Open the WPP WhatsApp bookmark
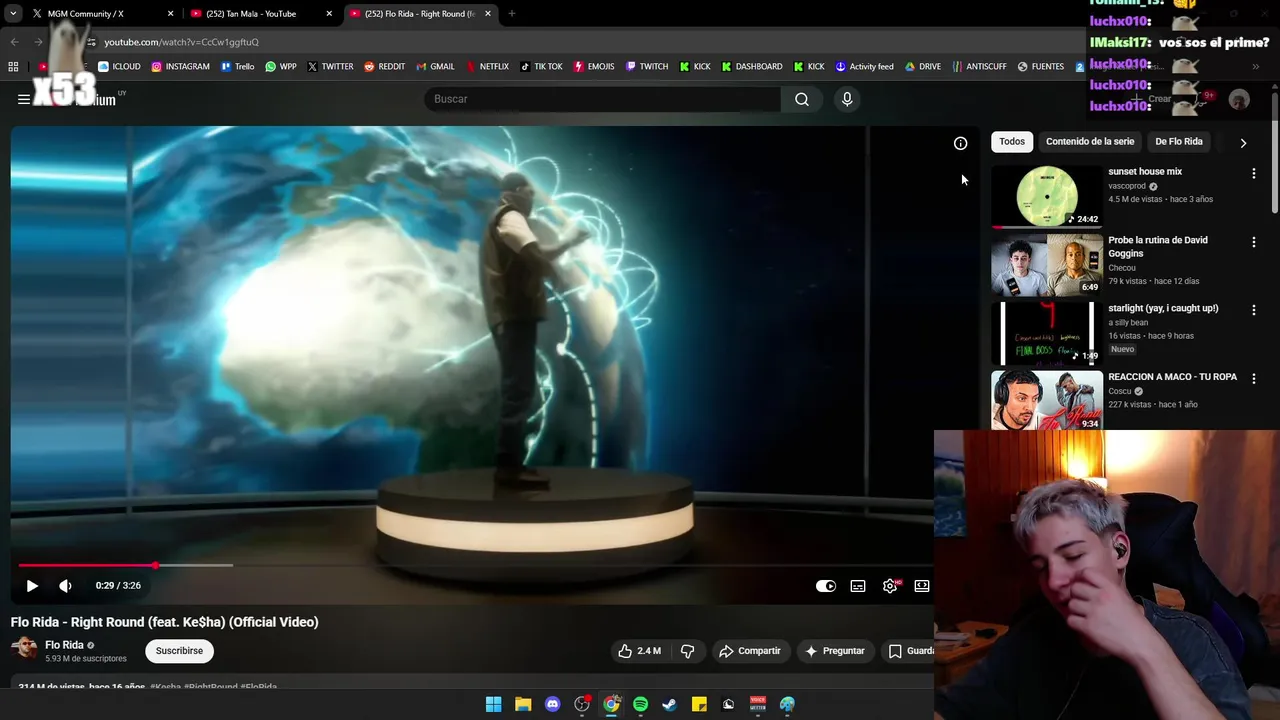The width and height of the screenshot is (1280, 720). pos(280,67)
